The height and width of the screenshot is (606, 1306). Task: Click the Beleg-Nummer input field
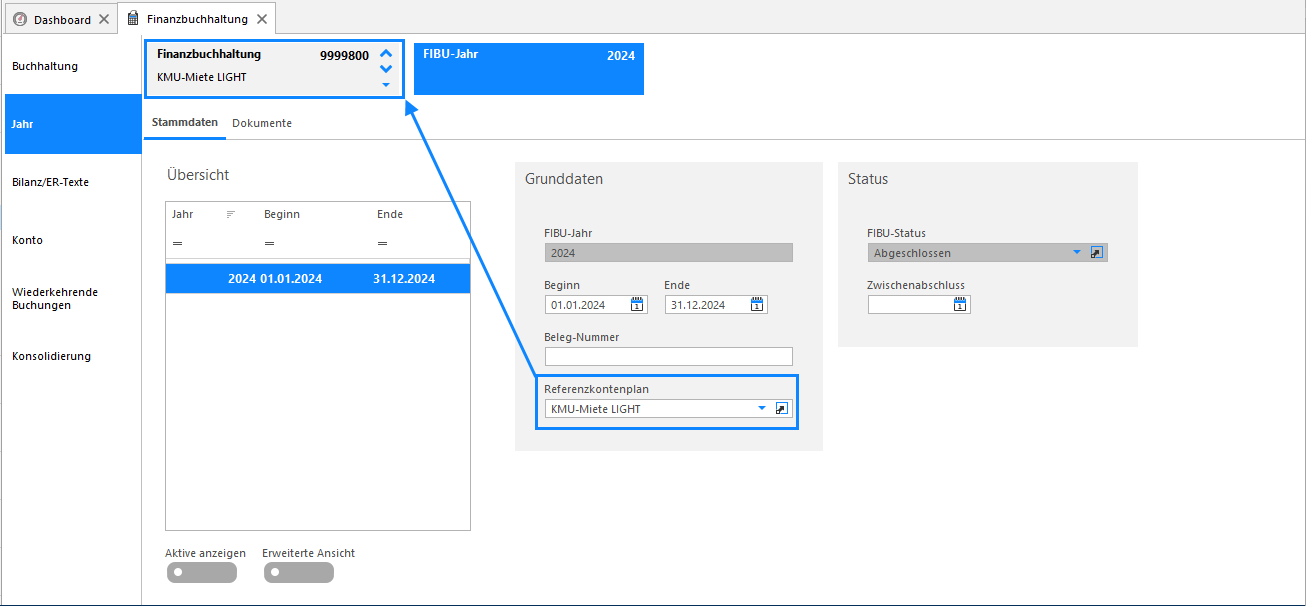[x=668, y=357]
